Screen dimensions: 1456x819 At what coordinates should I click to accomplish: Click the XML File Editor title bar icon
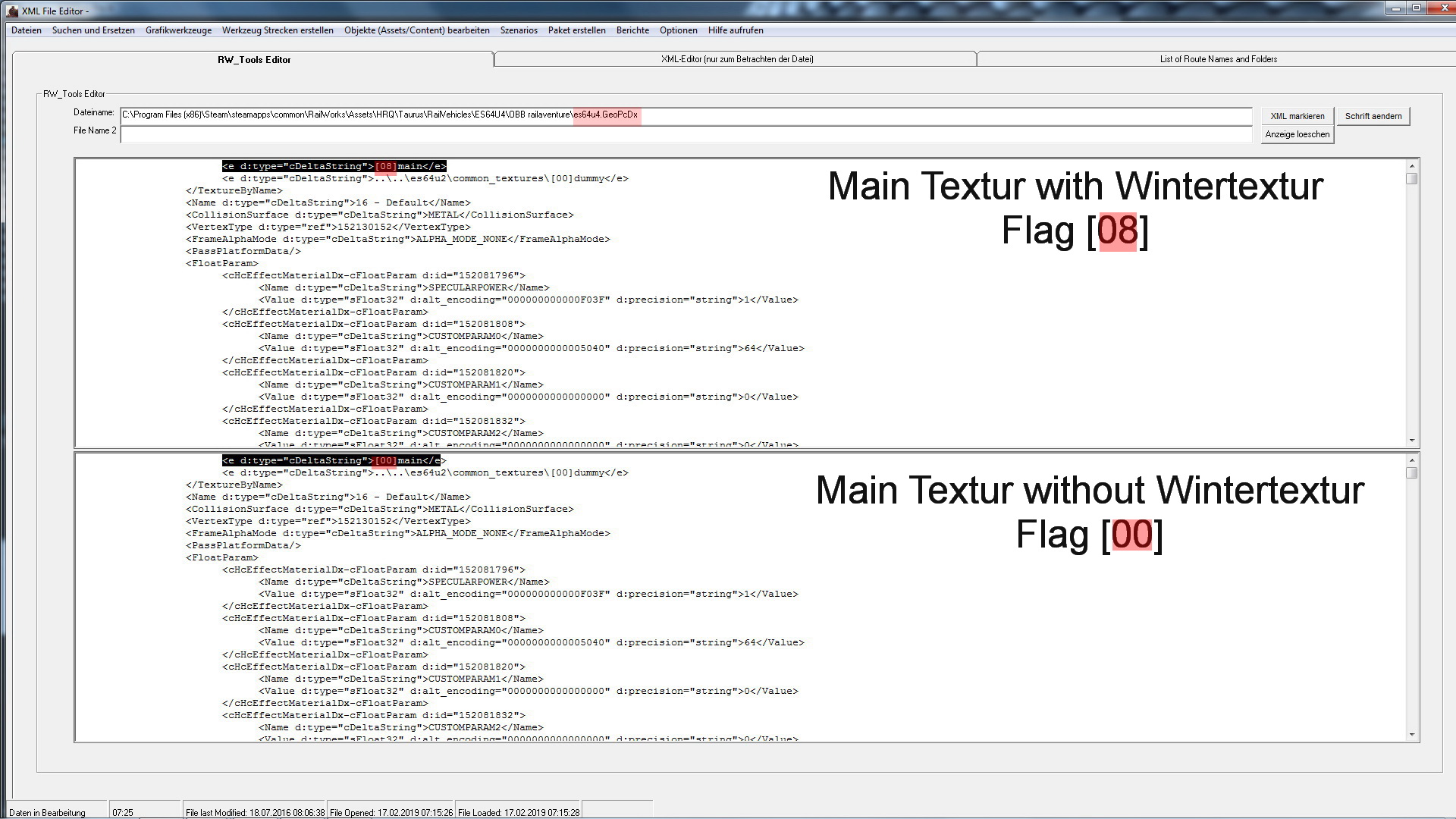coord(12,11)
